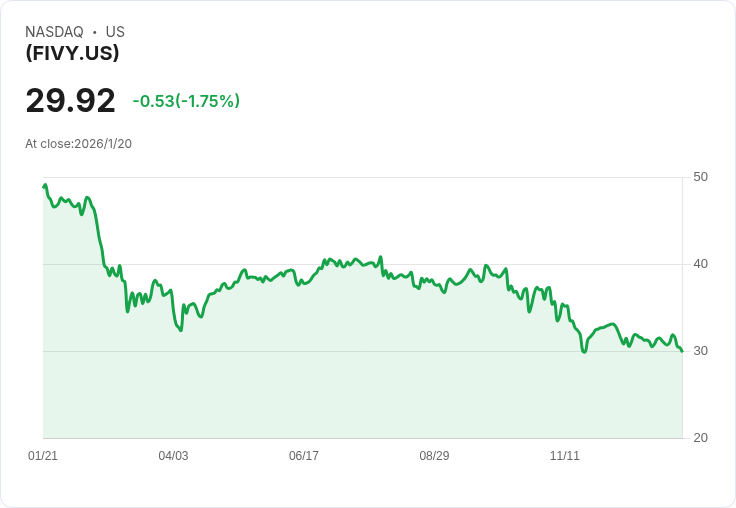Click the final endpoint of the price line

pyautogui.click(x=682, y=351)
